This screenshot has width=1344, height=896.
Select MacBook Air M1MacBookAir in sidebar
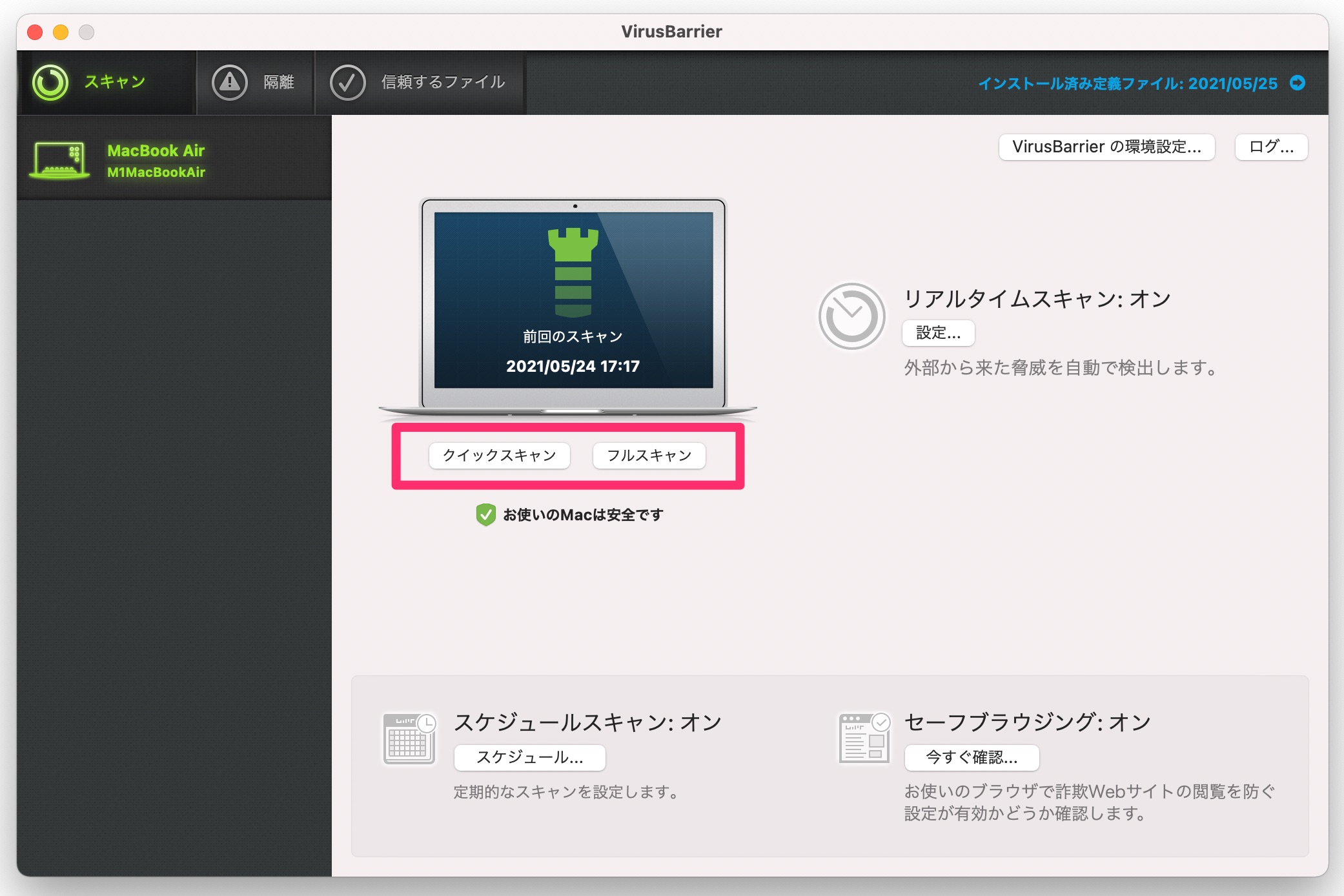[x=174, y=159]
